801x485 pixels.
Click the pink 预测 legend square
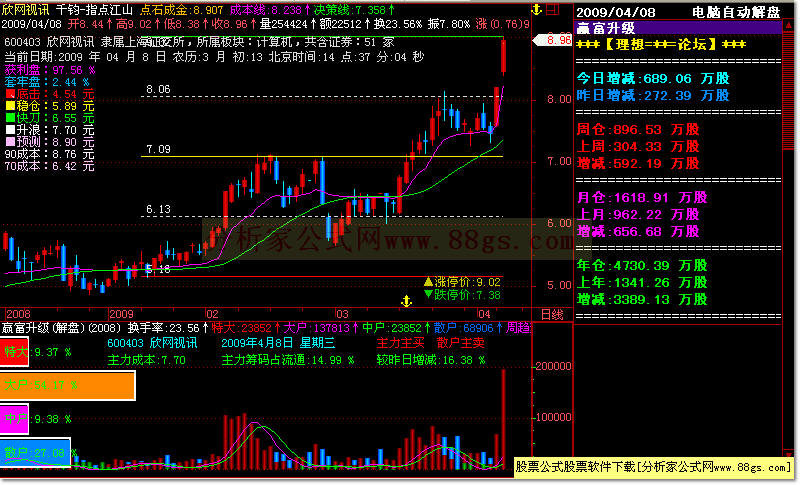coord(10,142)
